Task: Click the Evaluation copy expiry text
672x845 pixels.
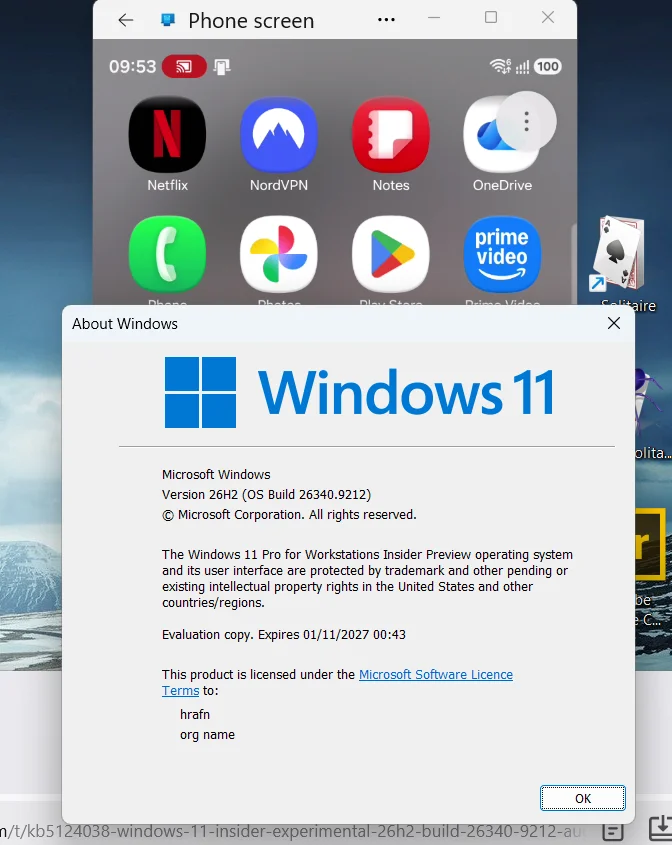Action: (283, 635)
